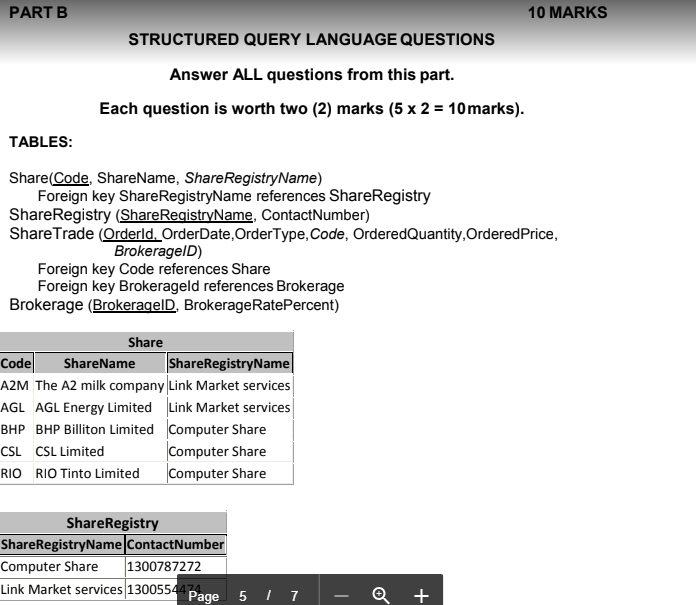696x605 pixels.
Task: Click 'ShareRegistryName' header in ShareRegistry table
Action: (x=61, y=545)
